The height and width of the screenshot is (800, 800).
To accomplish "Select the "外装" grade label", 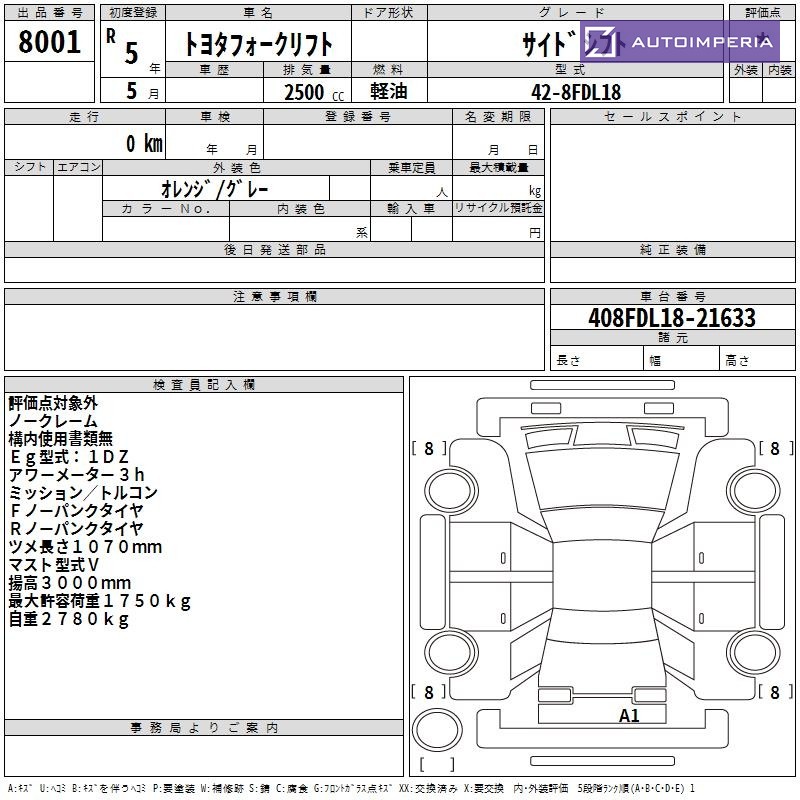I will coord(746,70).
